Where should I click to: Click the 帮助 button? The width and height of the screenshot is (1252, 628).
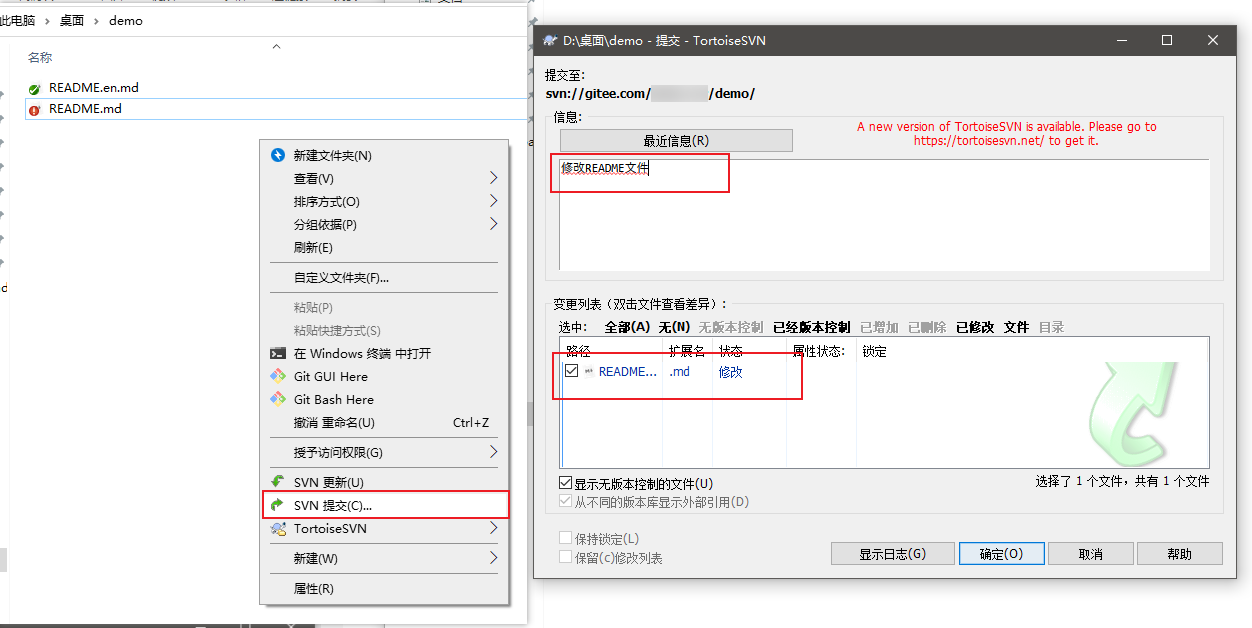(x=1179, y=554)
